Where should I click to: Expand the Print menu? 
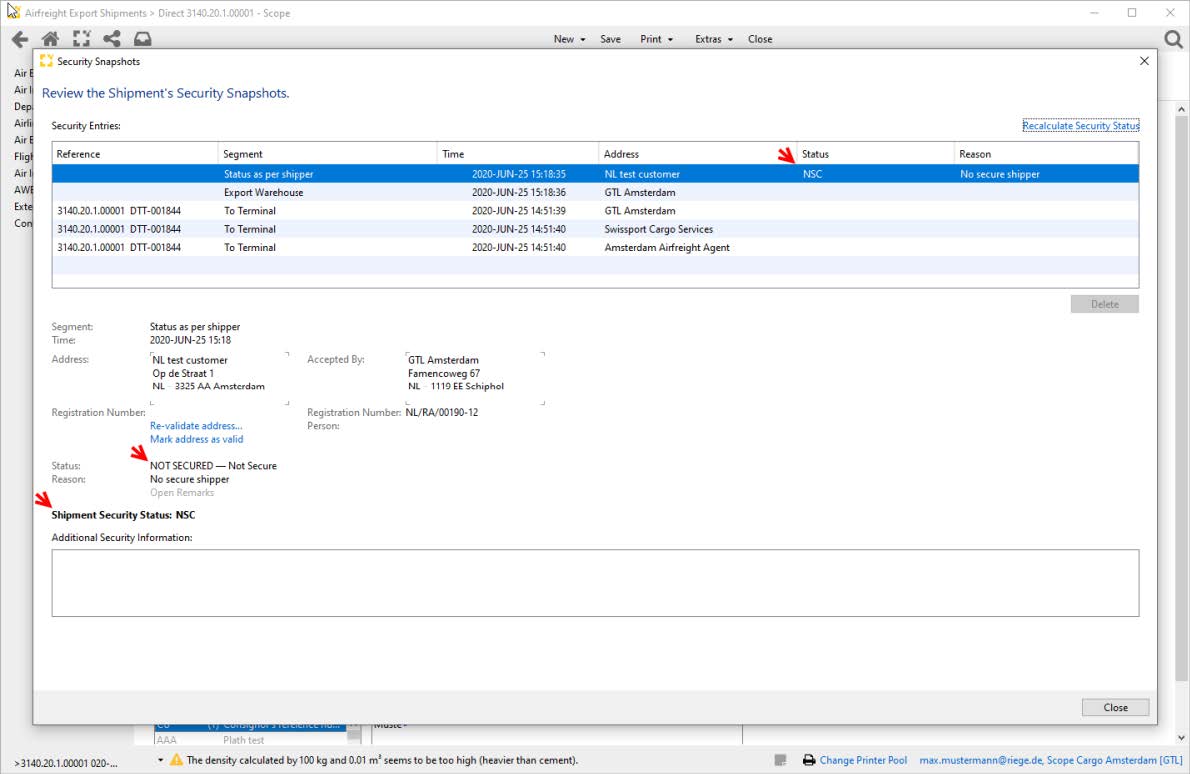coord(656,39)
